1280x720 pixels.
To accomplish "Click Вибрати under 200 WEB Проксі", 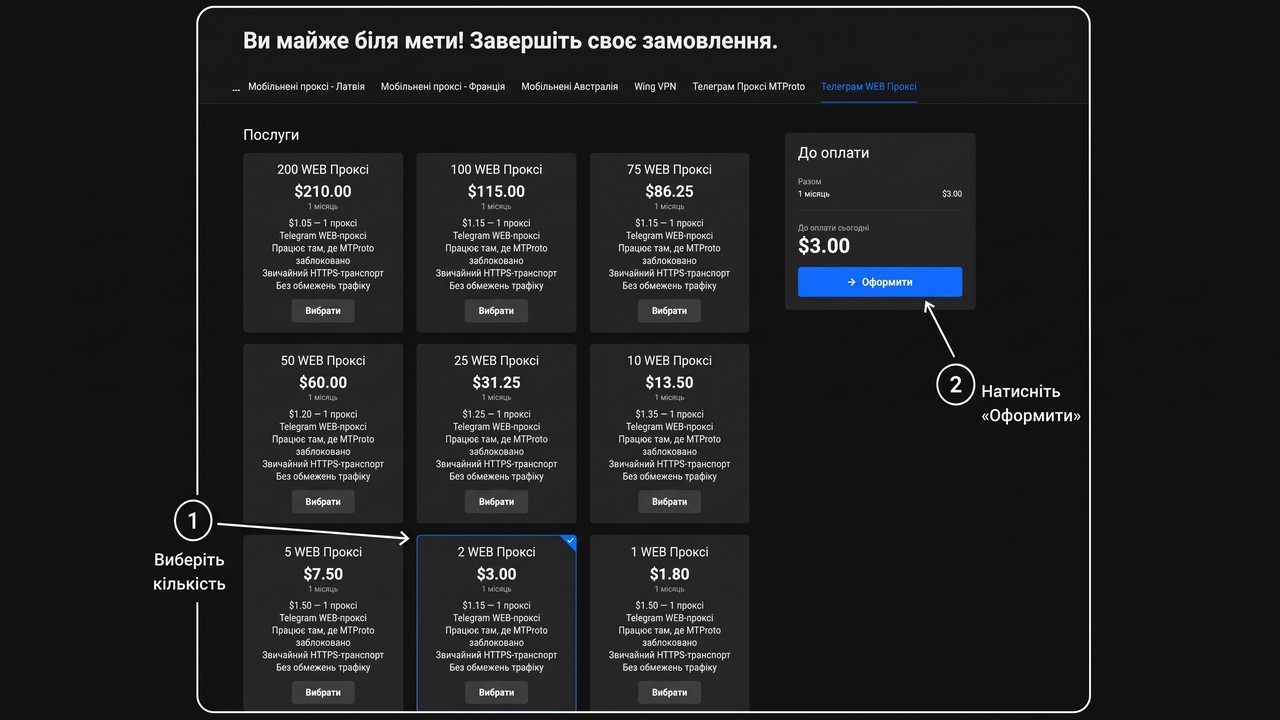I will [323, 311].
